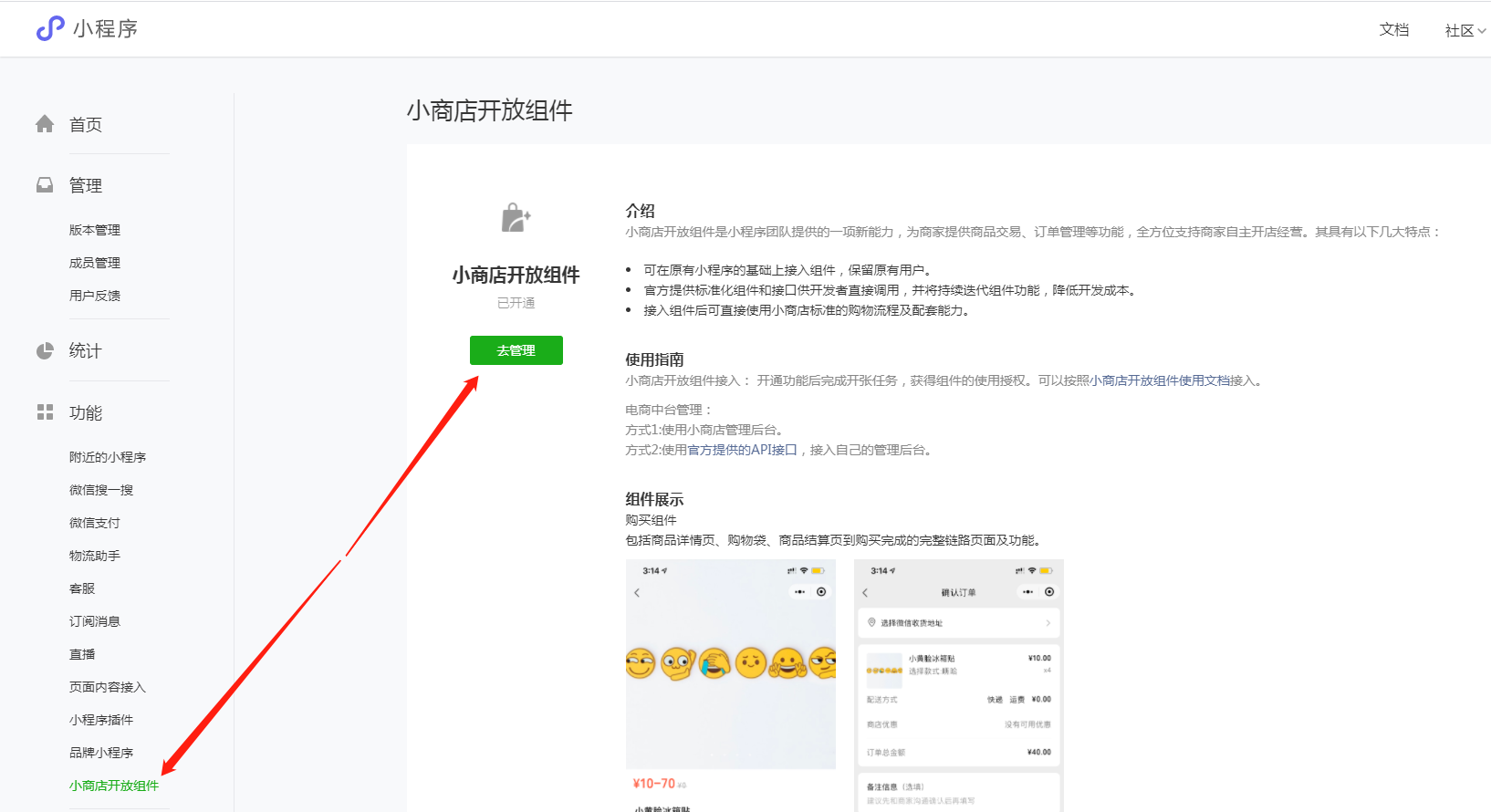Image resolution: width=1491 pixels, height=812 pixels.
Task: Click the green 去管理 button
Action: (x=516, y=350)
